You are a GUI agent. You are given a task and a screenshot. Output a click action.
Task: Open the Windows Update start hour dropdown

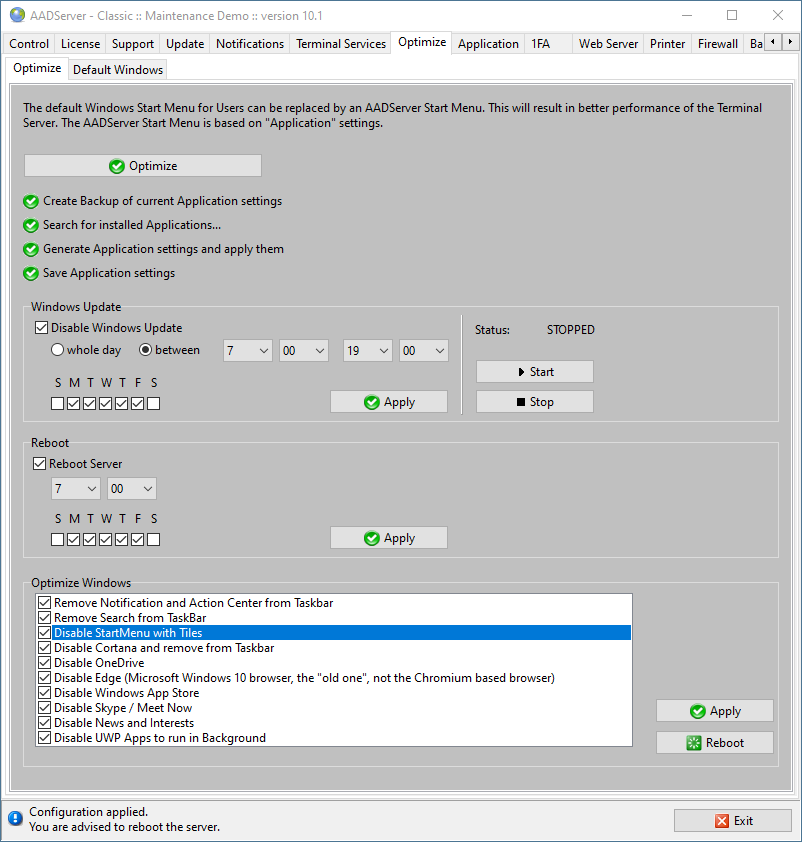[x=247, y=351]
